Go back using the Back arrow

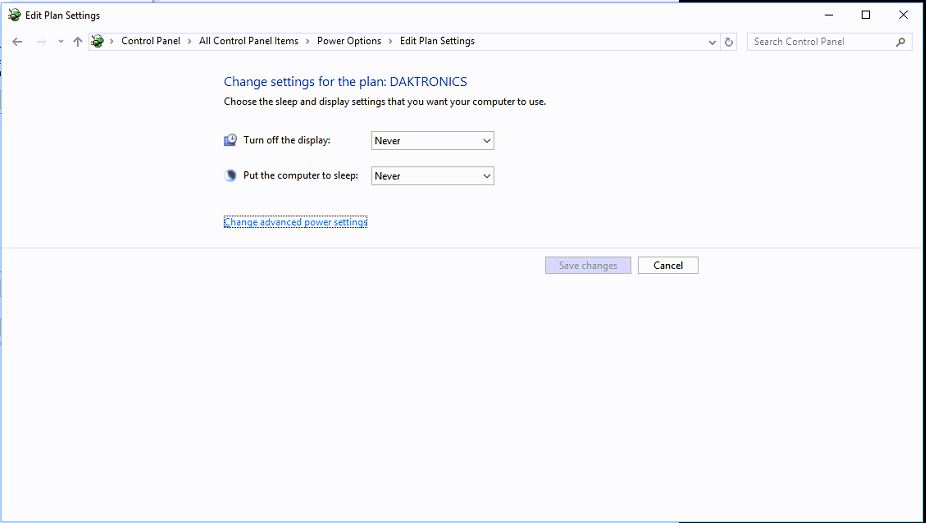click(x=17, y=42)
